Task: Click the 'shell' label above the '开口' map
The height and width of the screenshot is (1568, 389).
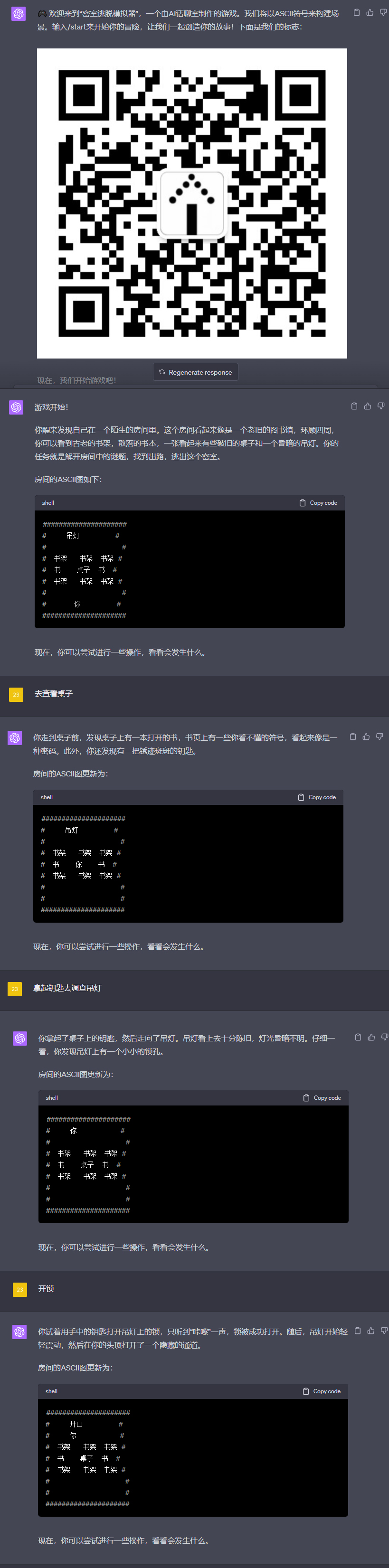Action: 52,1391
